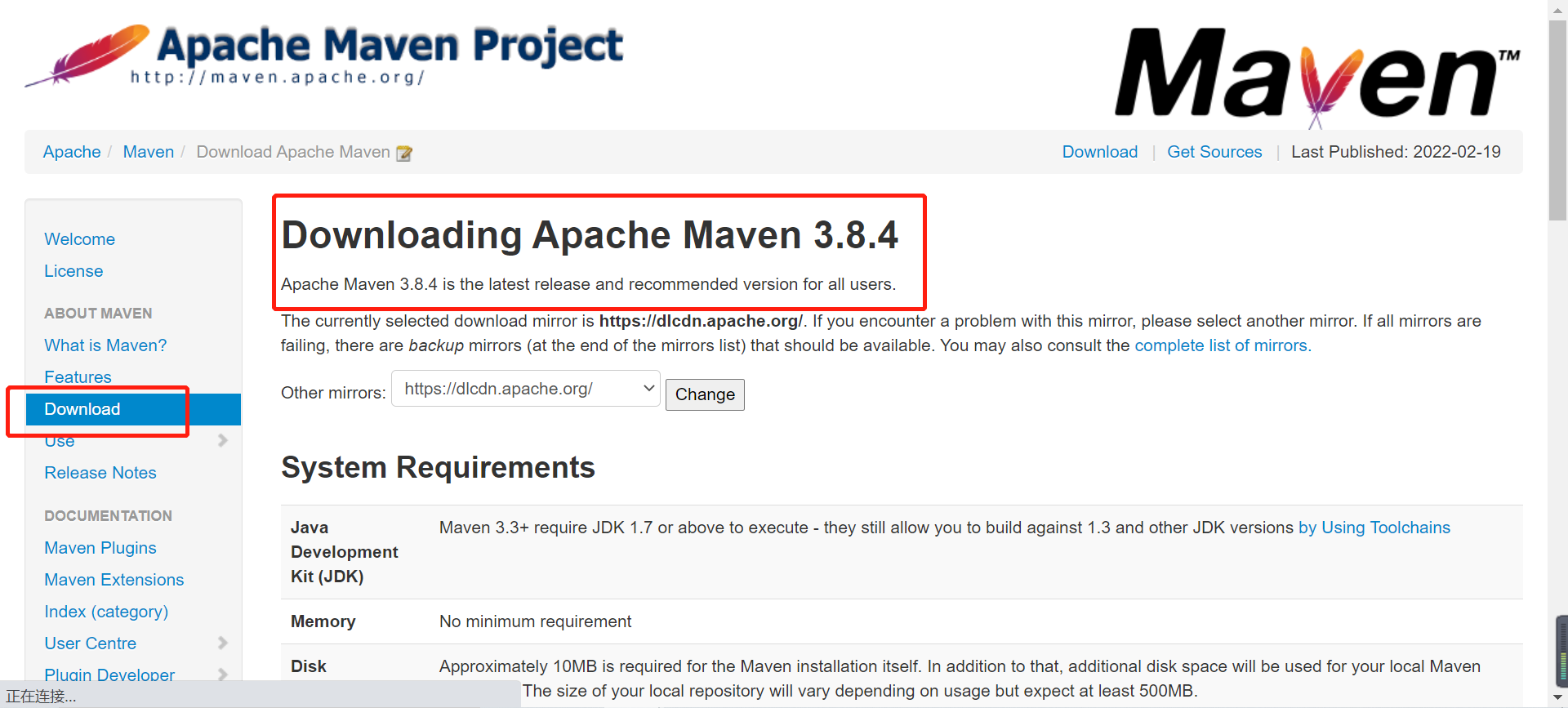Image resolution: width=1568 pixels, height=708 pixels.
Task: Click the Download Apache Maven breadcrumb text
Action: tap(293, 152)
